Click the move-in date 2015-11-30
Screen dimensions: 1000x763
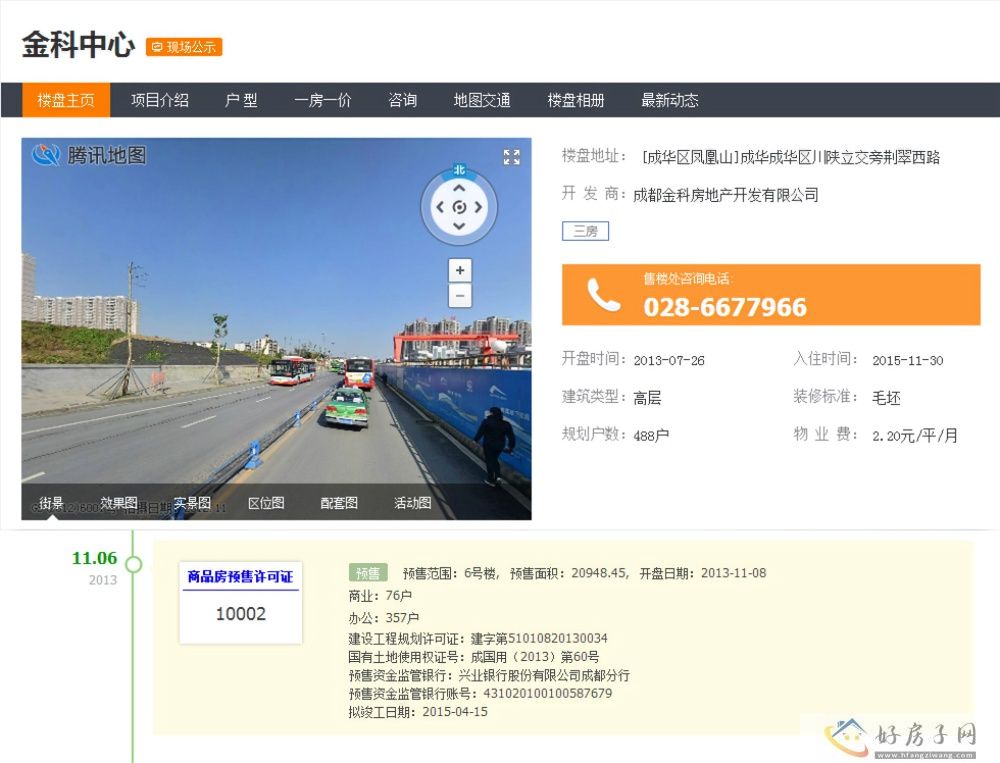[x=908, y=360]
